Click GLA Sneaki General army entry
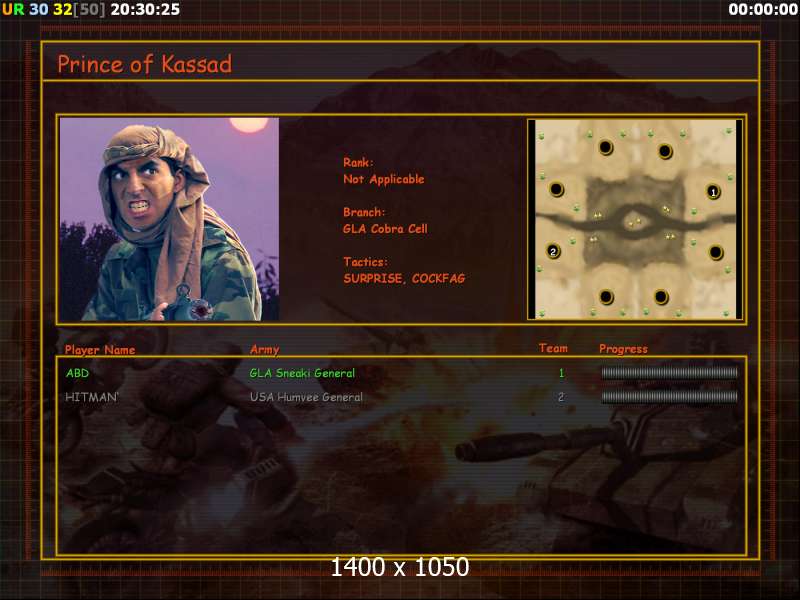 click(x=302, y=373)
